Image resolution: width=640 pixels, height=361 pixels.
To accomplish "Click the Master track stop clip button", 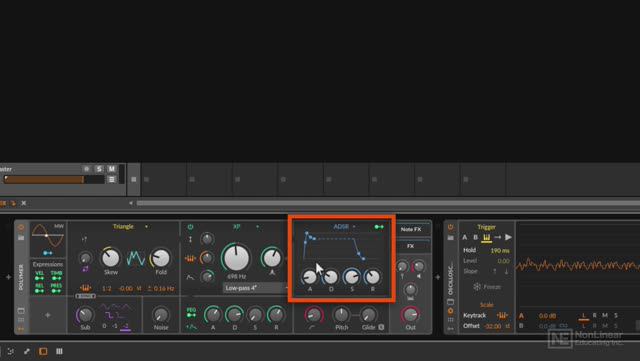I will pyautogui.click(x=133, y=179).
